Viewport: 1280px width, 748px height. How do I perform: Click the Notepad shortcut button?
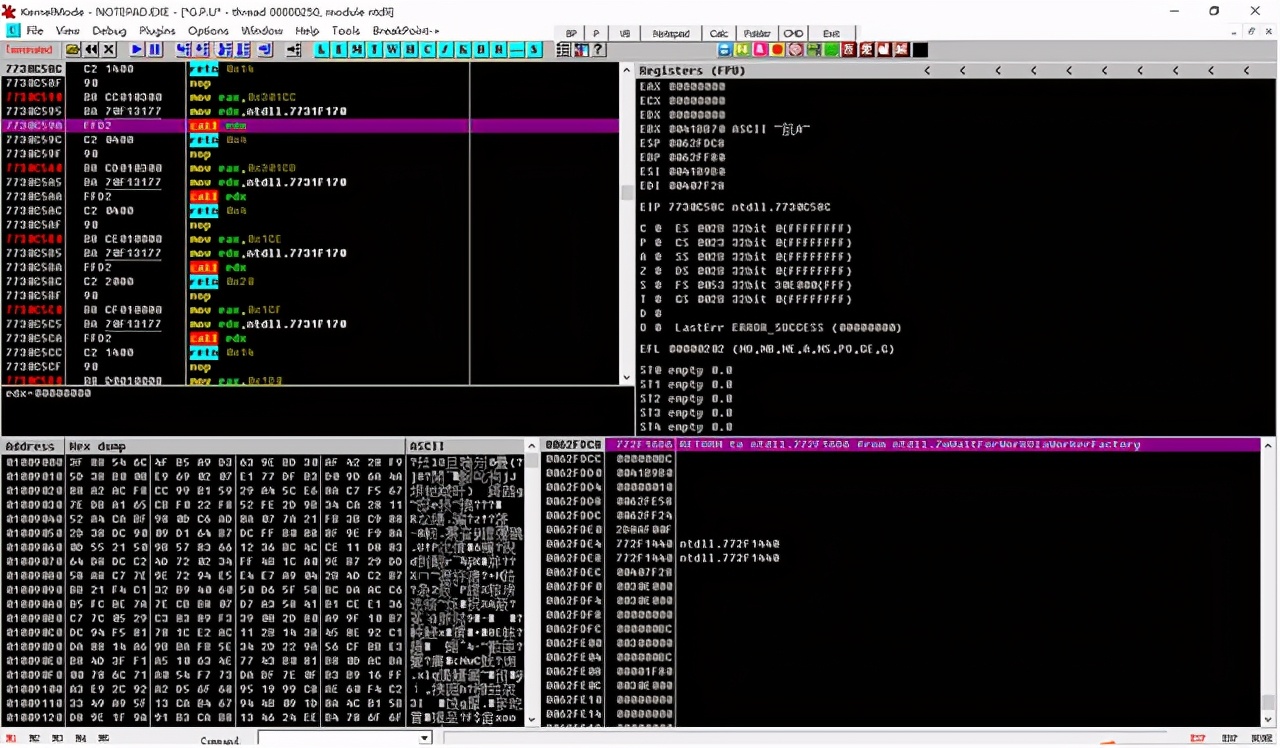tap(670, 33)
